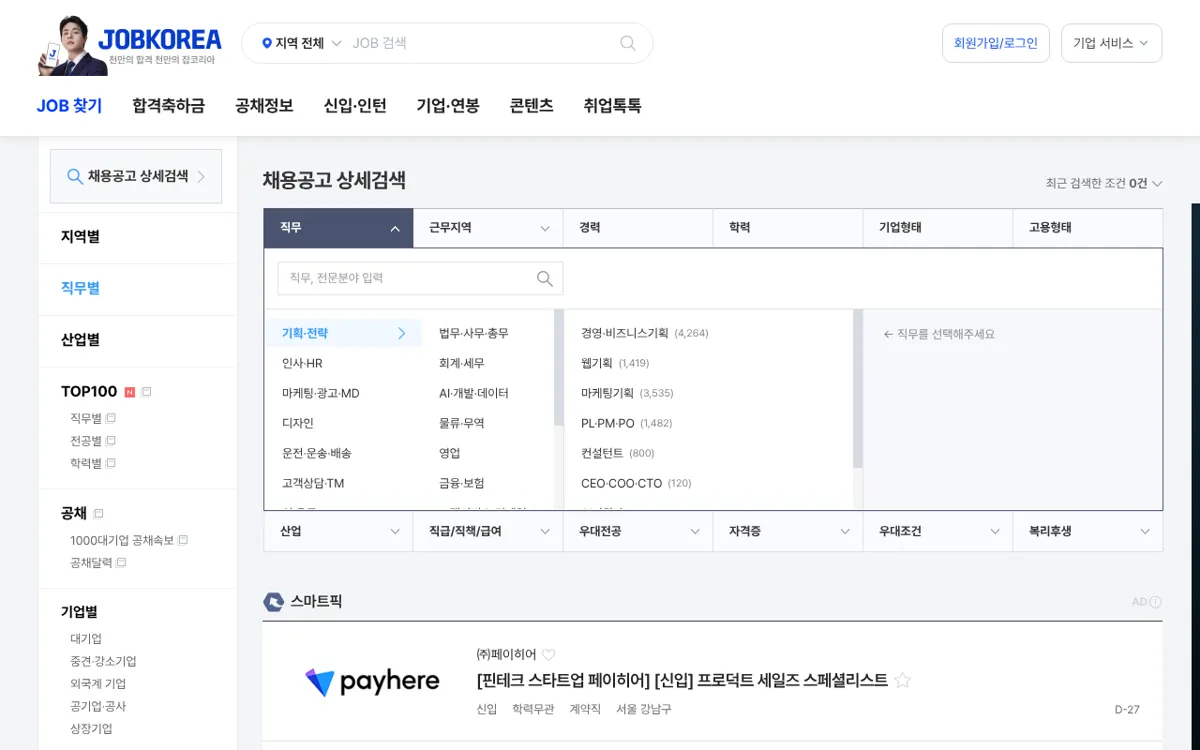The width and height of the screenshot is (1200, 750).
Task: Click the job category list scrollbar
Action: coord(558,368)
